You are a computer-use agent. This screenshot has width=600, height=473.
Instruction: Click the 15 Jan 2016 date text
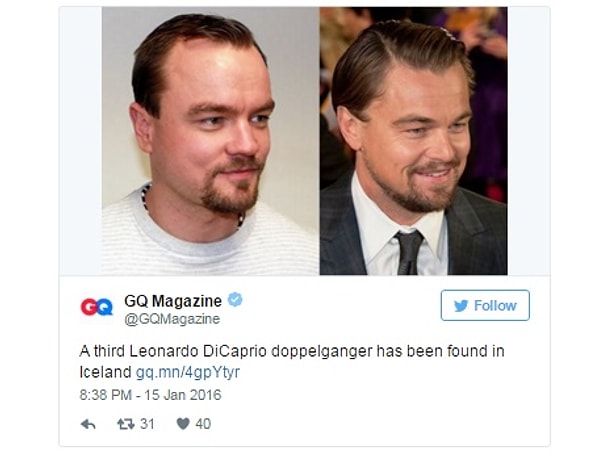(x=183, y=395)
